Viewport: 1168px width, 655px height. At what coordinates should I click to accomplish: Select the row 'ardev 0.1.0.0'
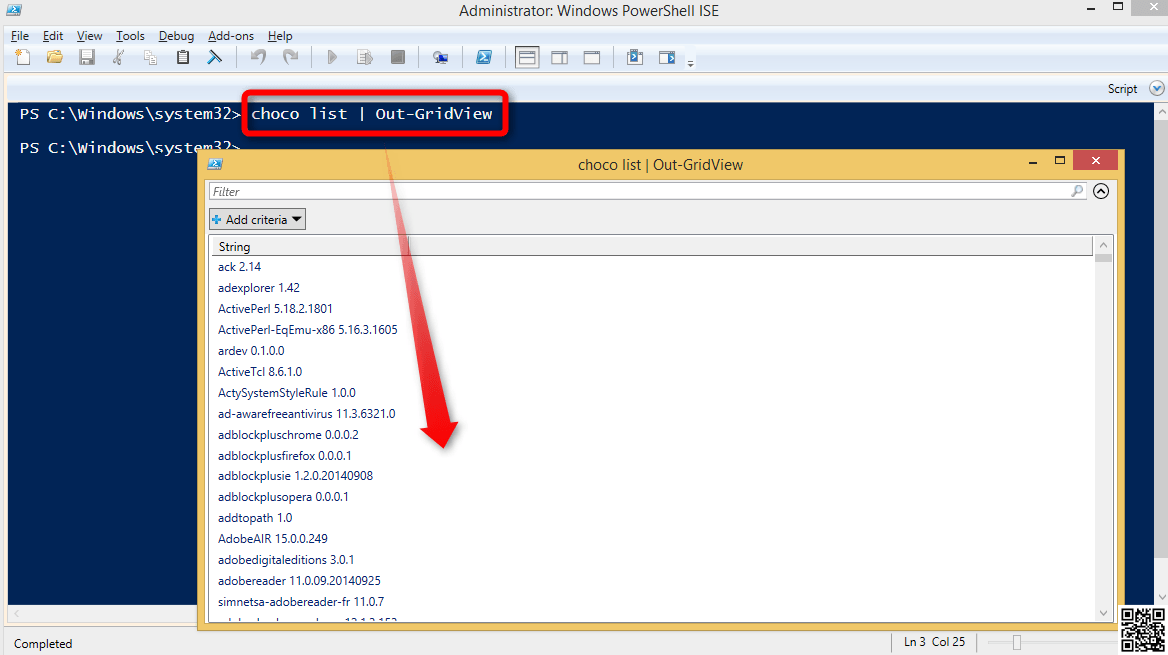(652, 350)
